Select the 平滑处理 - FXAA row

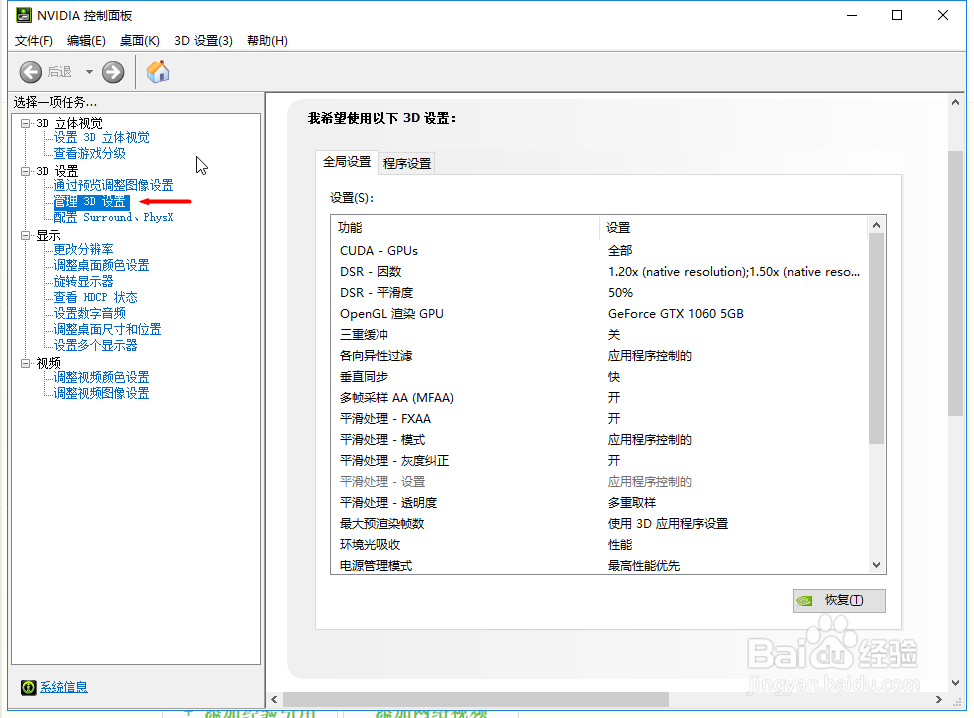point(599,419)
